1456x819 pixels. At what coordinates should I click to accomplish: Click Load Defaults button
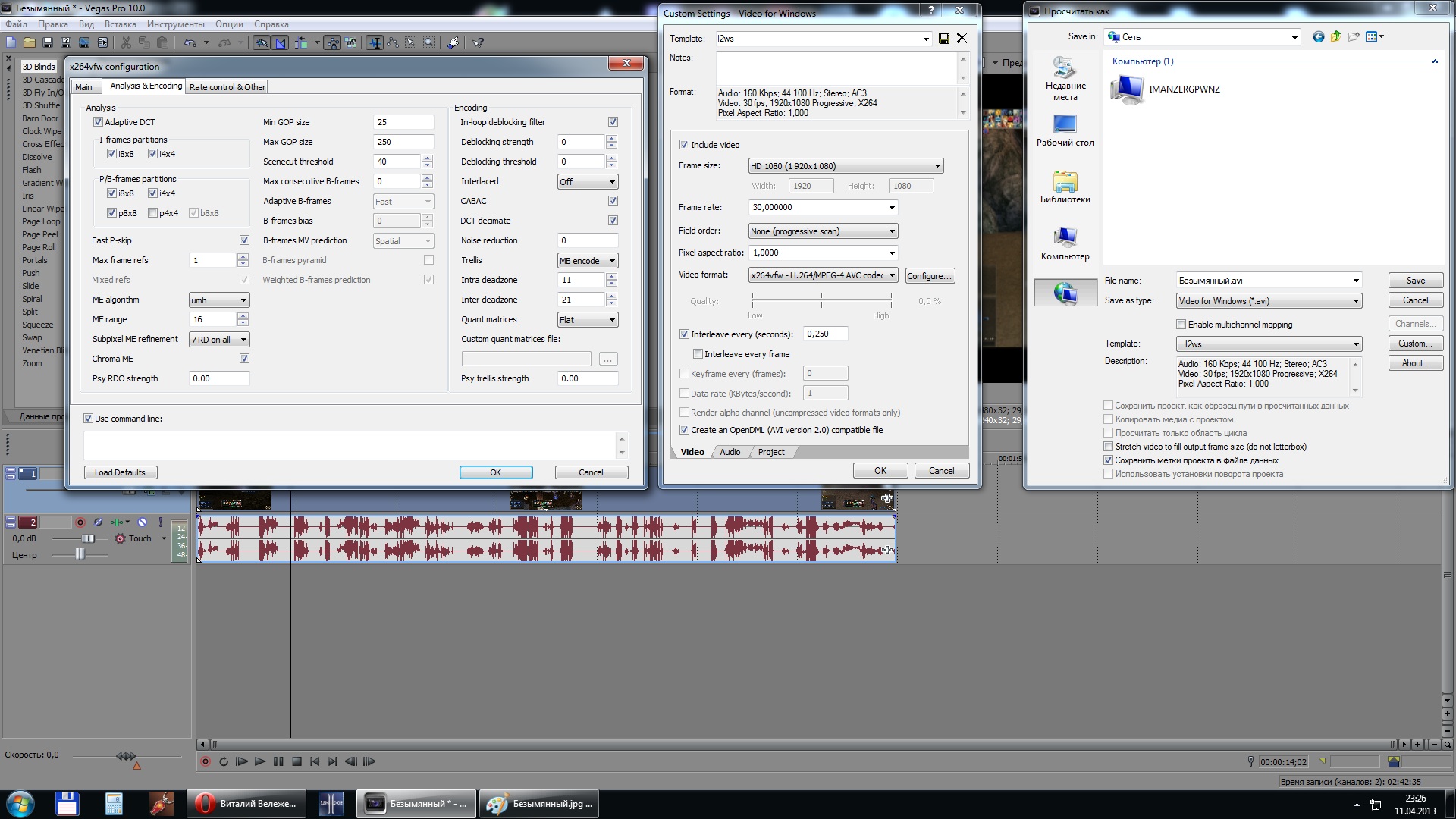[x=120, y=472]
